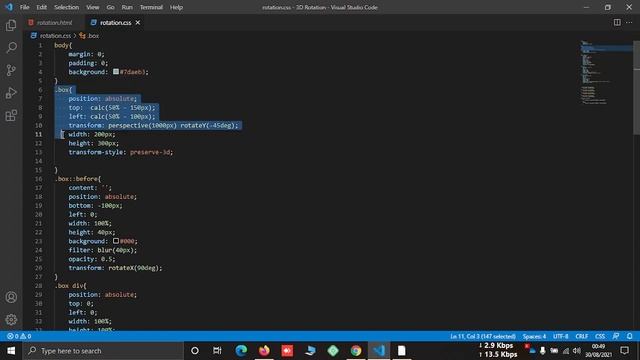This screenshot has height=360, width=640.
Task: Click the CRLF end-of-line selector
Action: [582, 336]
